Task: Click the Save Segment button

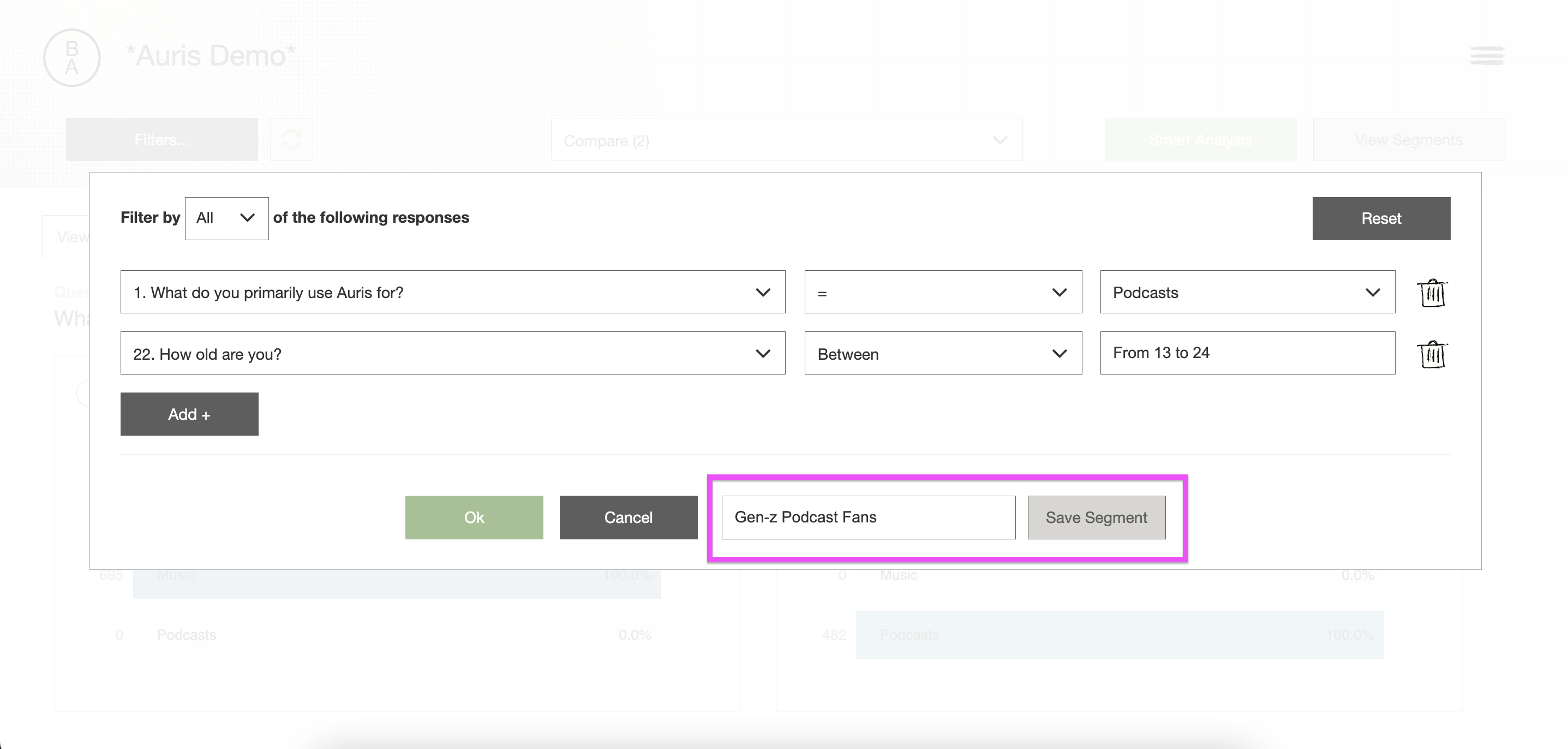Action: point(1097,517)
